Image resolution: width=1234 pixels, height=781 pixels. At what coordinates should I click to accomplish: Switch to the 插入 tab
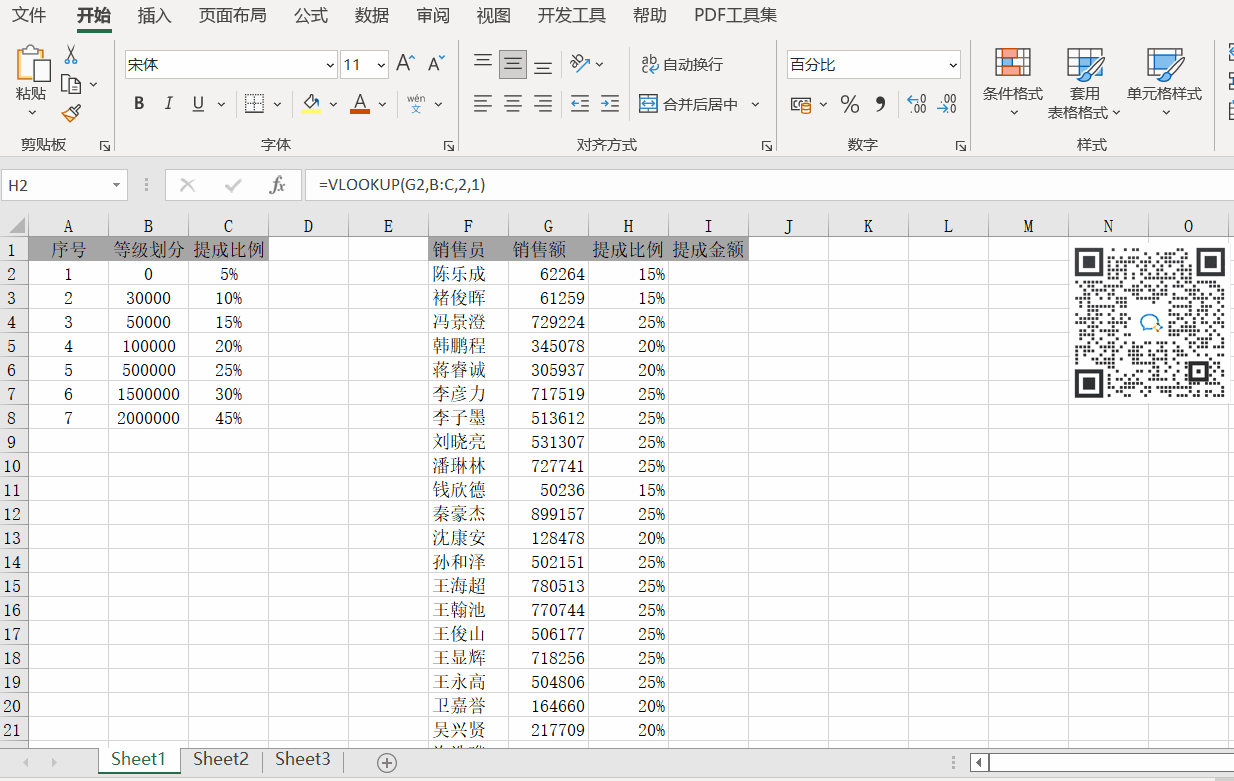[154, 15]
